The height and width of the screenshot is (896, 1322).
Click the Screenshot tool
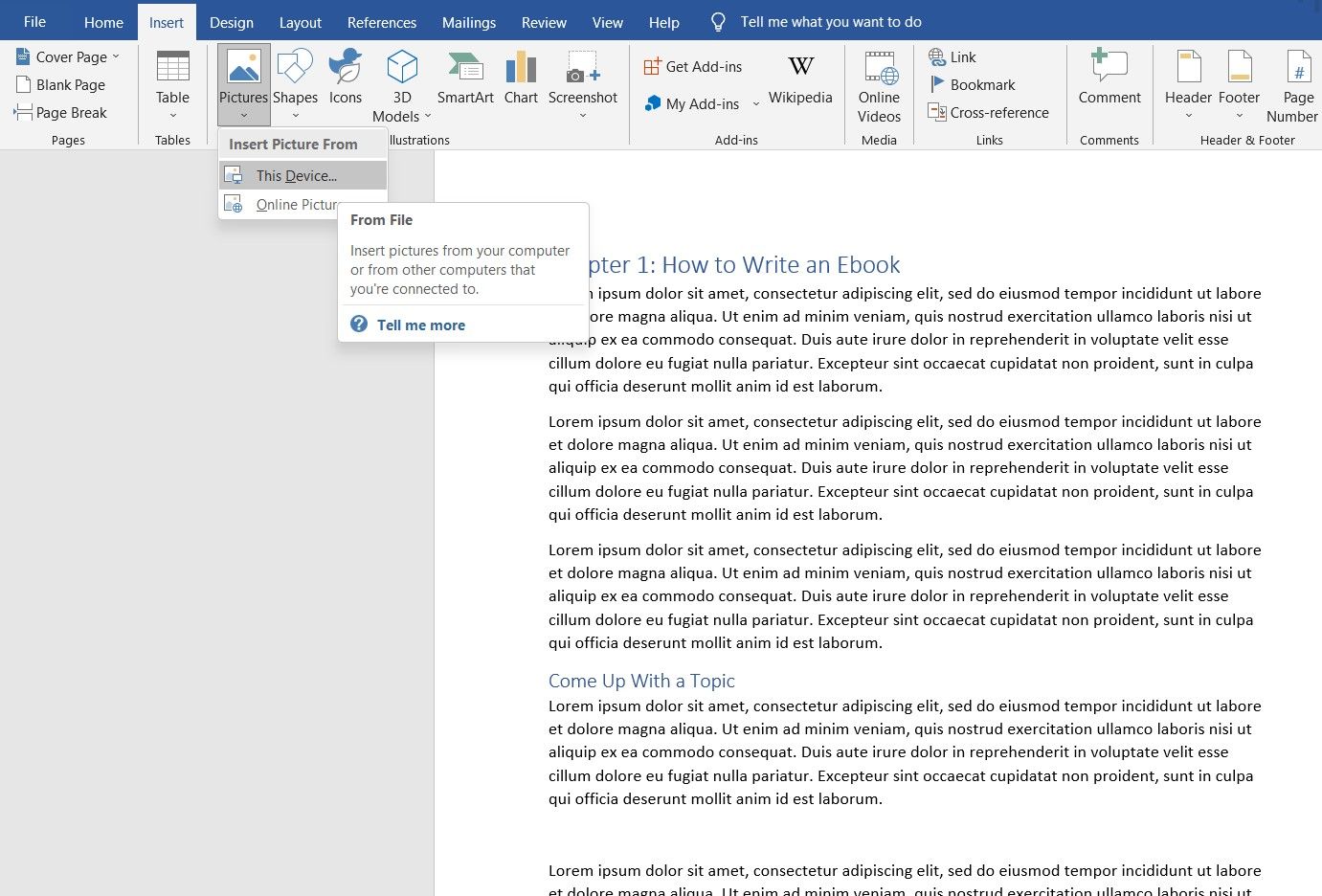pos(582,81)
